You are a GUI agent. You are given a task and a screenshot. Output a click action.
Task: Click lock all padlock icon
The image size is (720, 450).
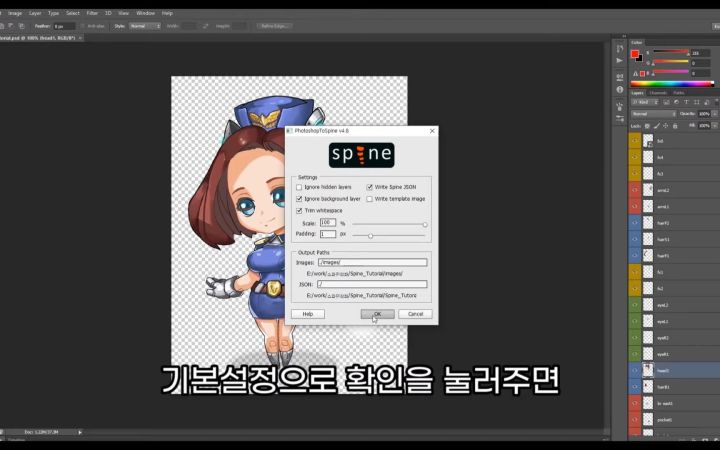(x=675, y=126)
